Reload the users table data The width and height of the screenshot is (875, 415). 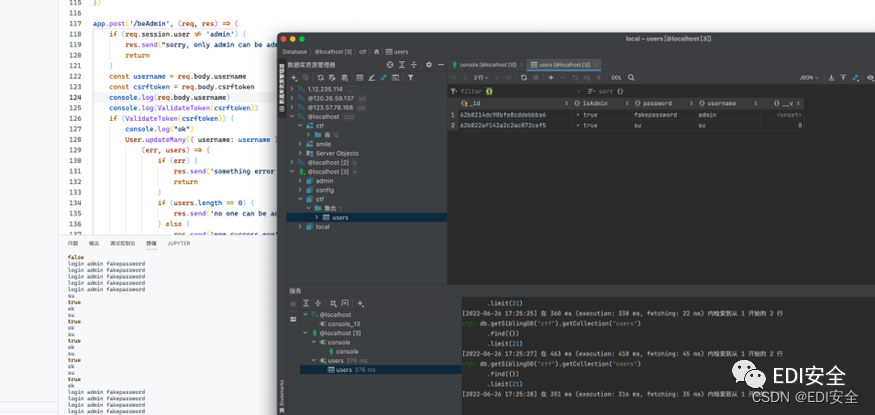[523, 78]
